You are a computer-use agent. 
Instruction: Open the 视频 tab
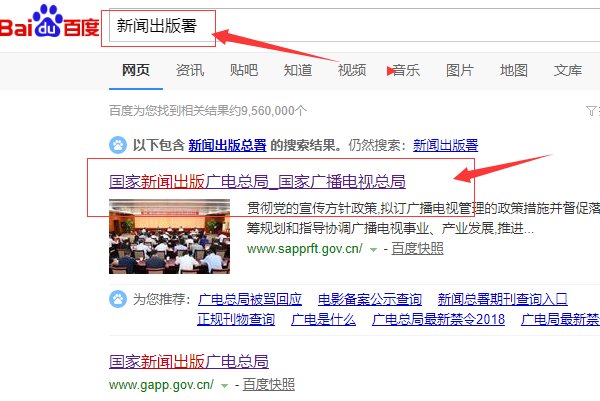point(352,70)
